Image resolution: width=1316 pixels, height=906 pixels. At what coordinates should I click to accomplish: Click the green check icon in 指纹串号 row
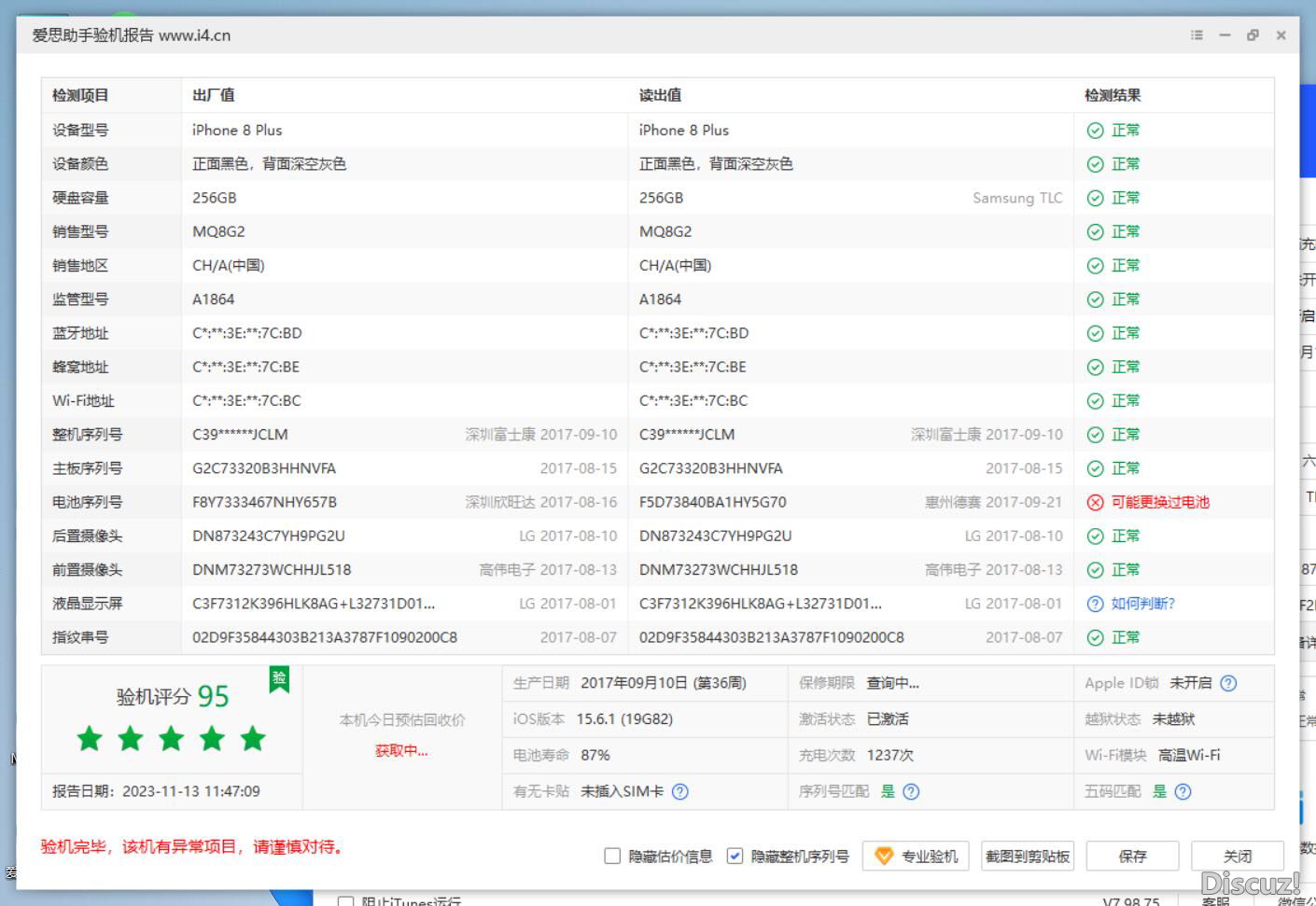(x=1096, y=637)
